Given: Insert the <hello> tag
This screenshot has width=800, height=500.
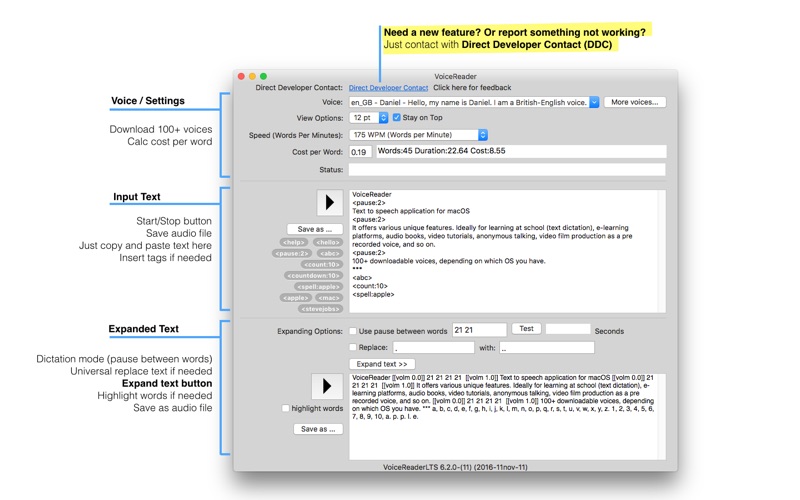Looking at the screenshot, I should pos(328,242).
